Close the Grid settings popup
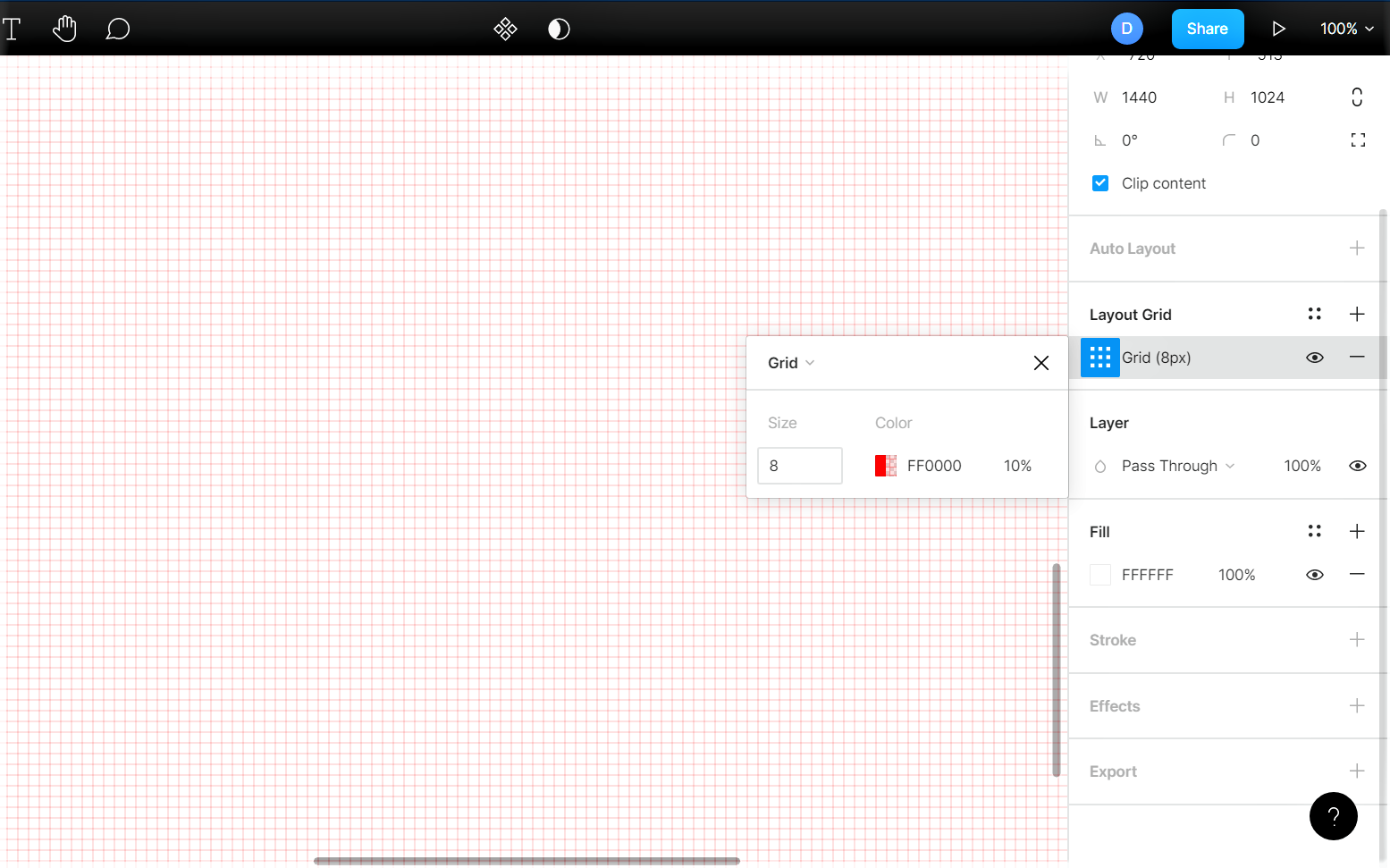Image resolution: width=1390 pixels, height=868 pixels. pos(1041,363)
